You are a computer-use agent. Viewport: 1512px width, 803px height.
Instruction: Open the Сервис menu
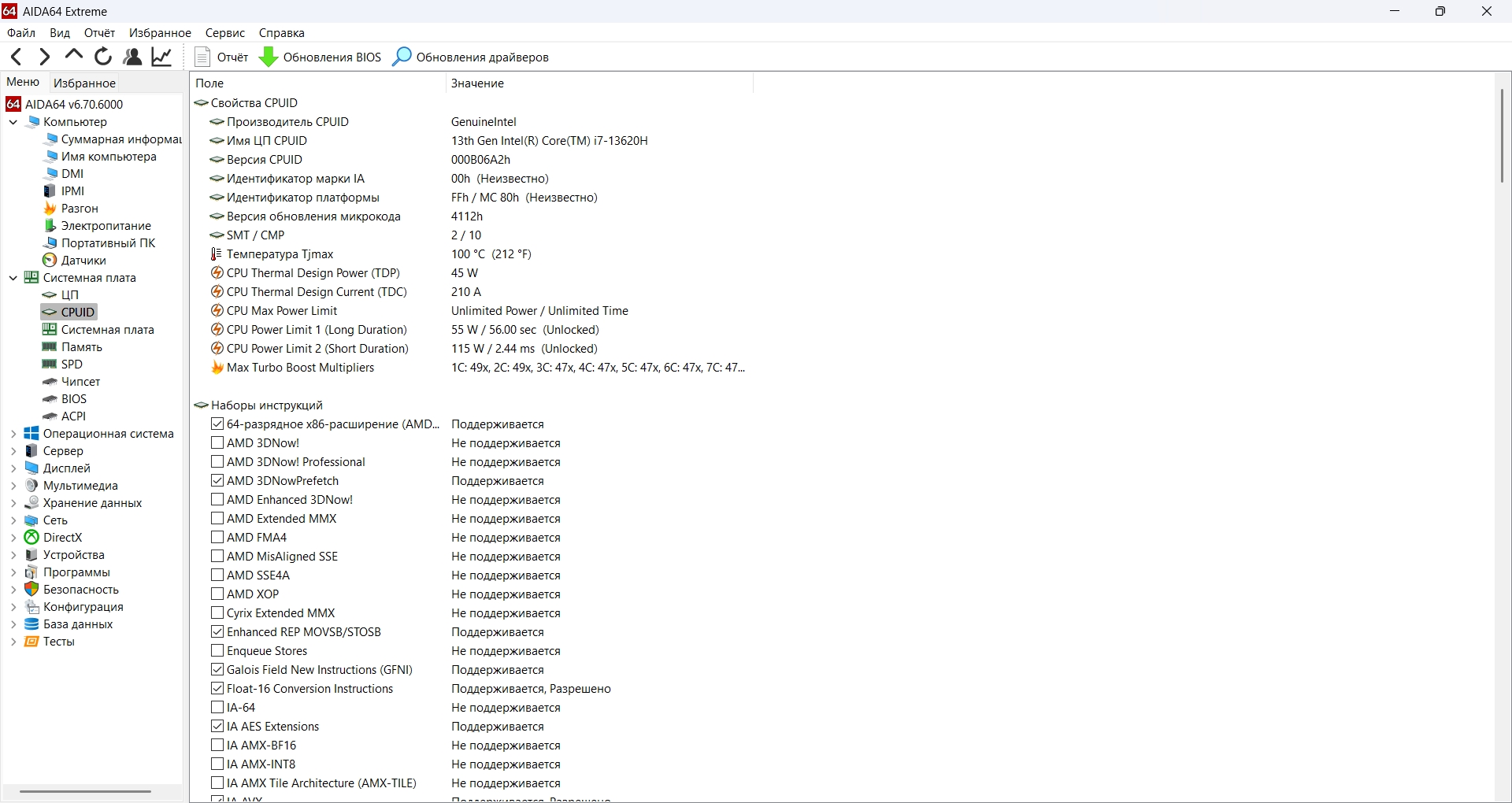pyautogui.click(x=225, y=33)
